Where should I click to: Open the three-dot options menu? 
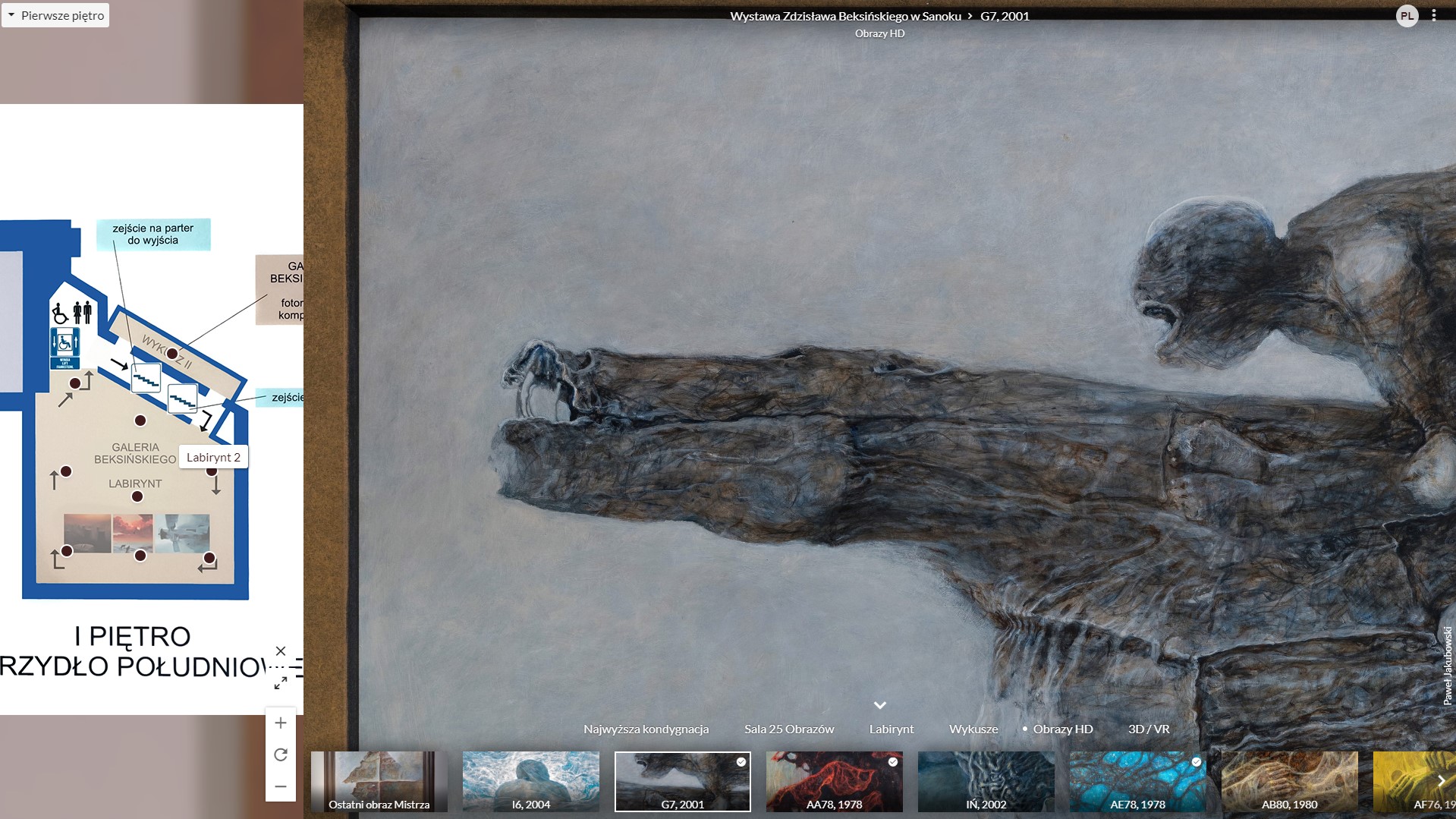[1433, 15]
